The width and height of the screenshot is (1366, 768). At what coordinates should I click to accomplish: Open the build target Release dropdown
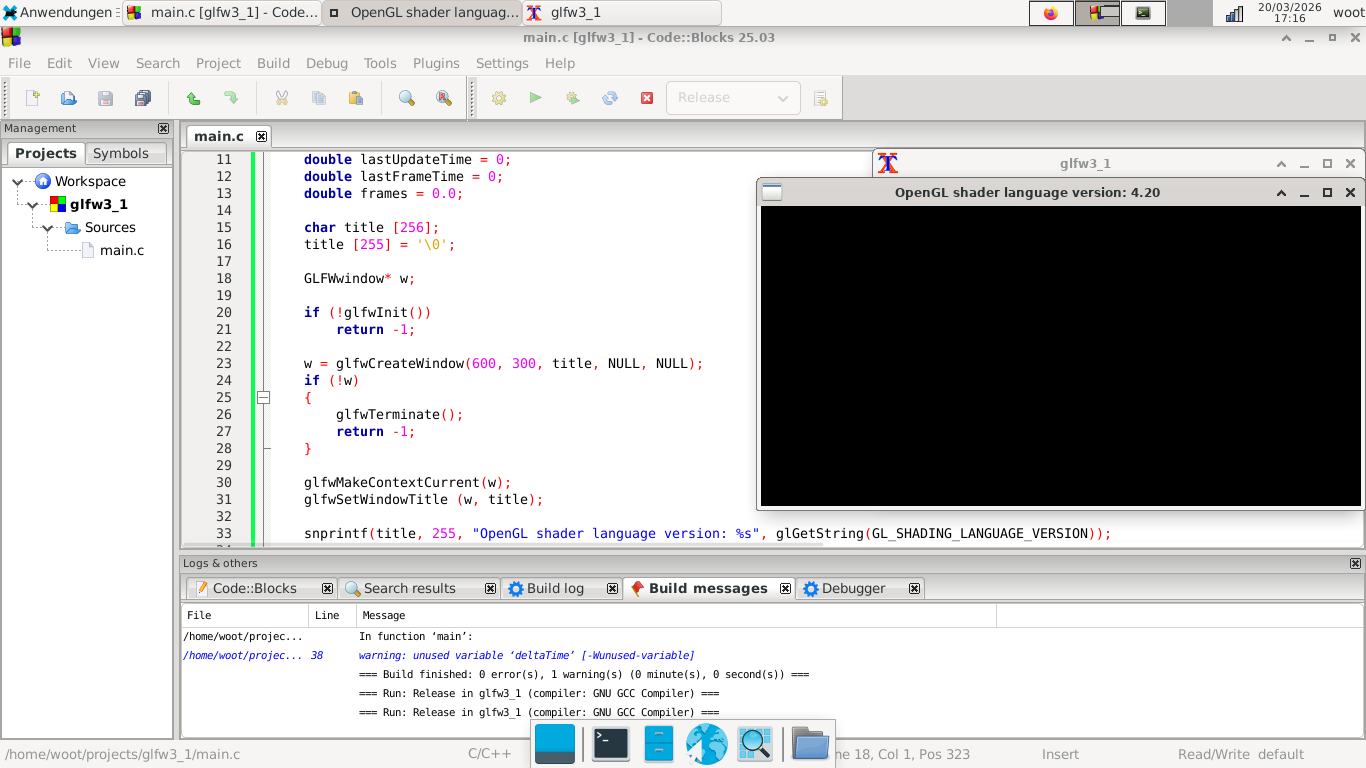733,98
